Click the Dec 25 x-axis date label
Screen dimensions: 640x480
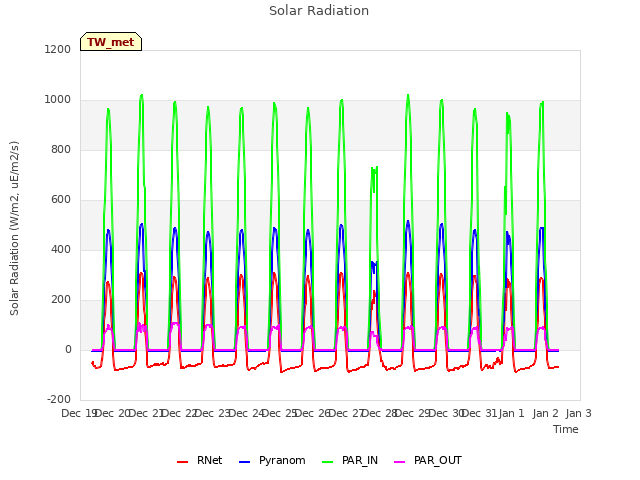click(279, 413)
